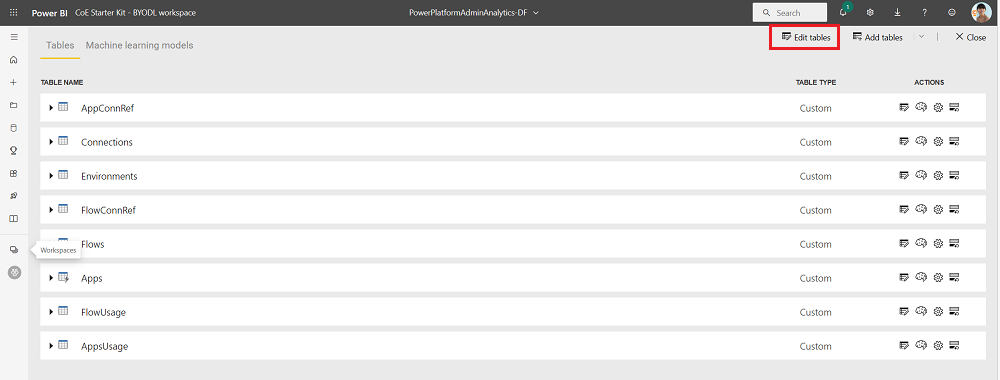Click the Download arrow icon in header
Screen dimensions: 1000x380
[x=897, y=12]
